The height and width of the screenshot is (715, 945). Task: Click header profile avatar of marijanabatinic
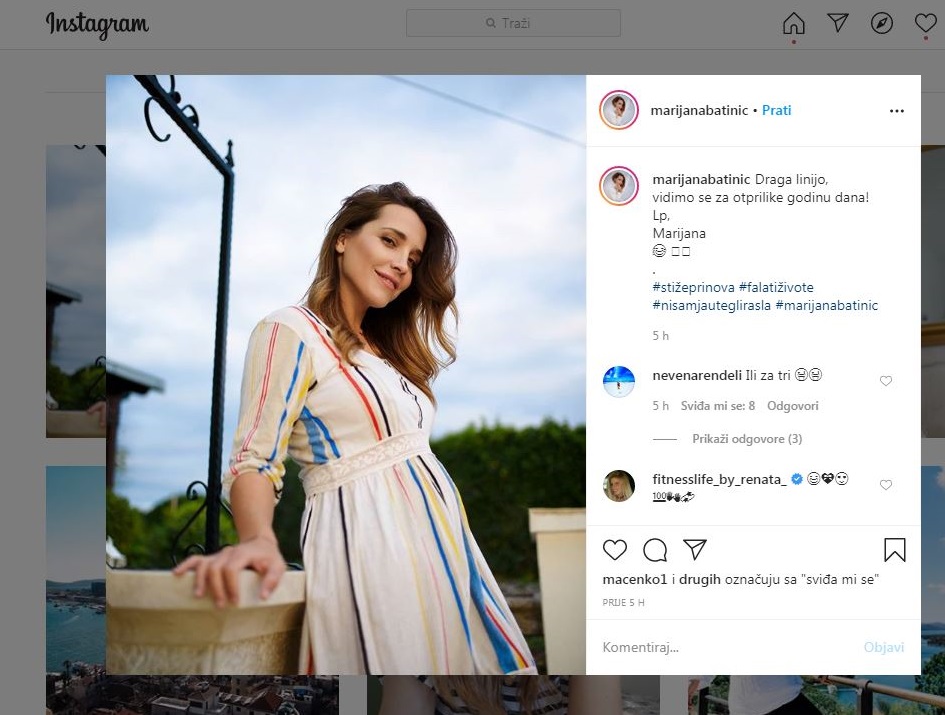(x=618, y=110)
